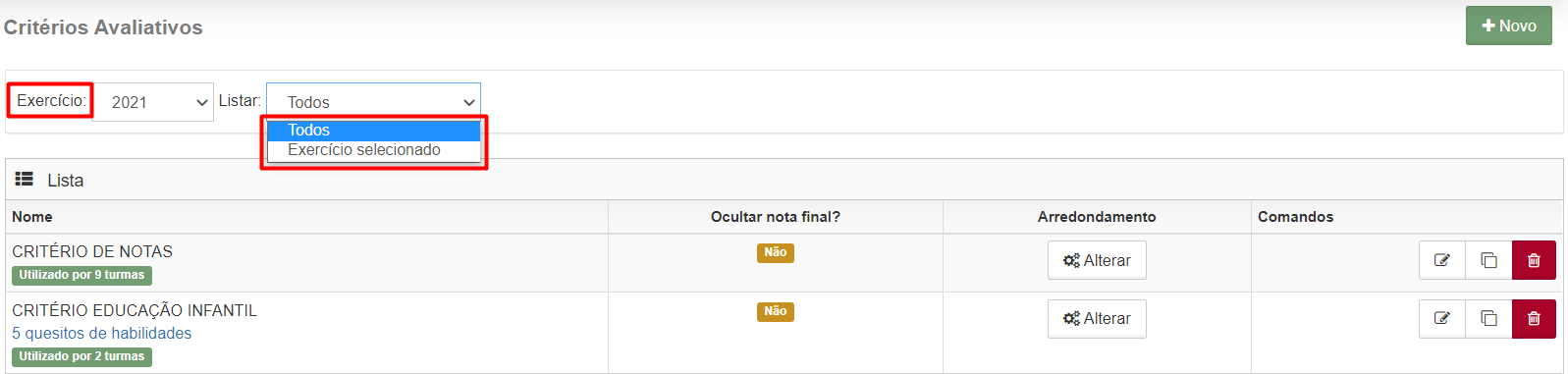Click the Não badge for CRITÉRIO EDUCAÇÃO INFANTIL

pos(776,311)
